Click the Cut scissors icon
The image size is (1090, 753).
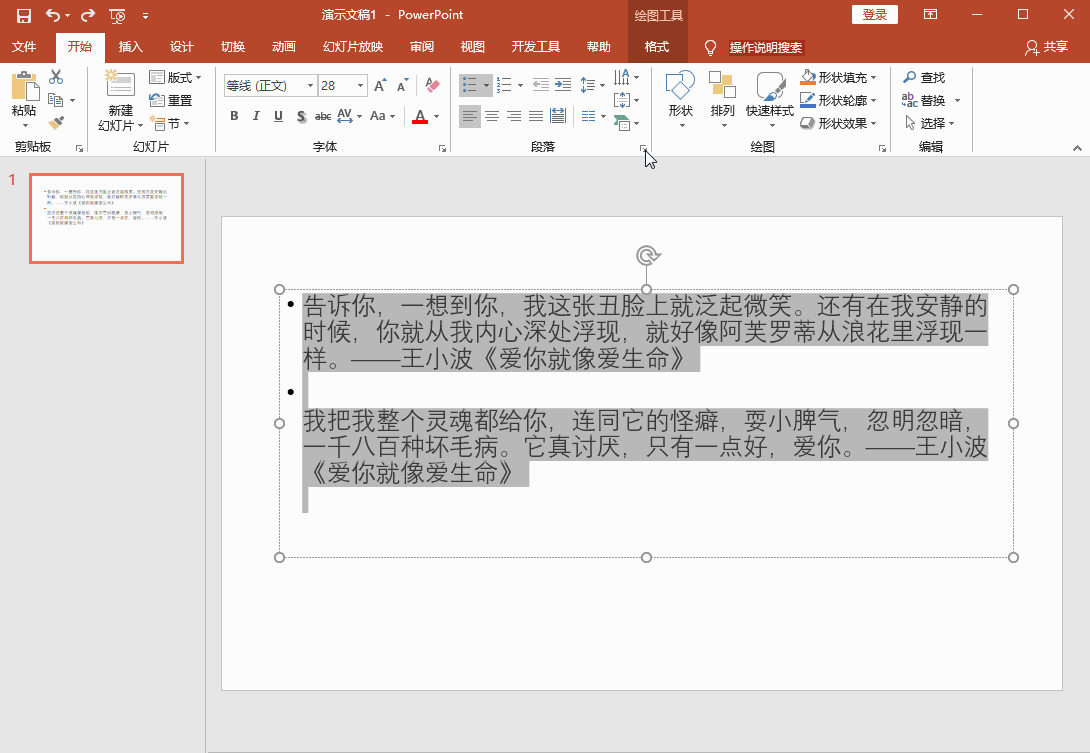[56, 77]
